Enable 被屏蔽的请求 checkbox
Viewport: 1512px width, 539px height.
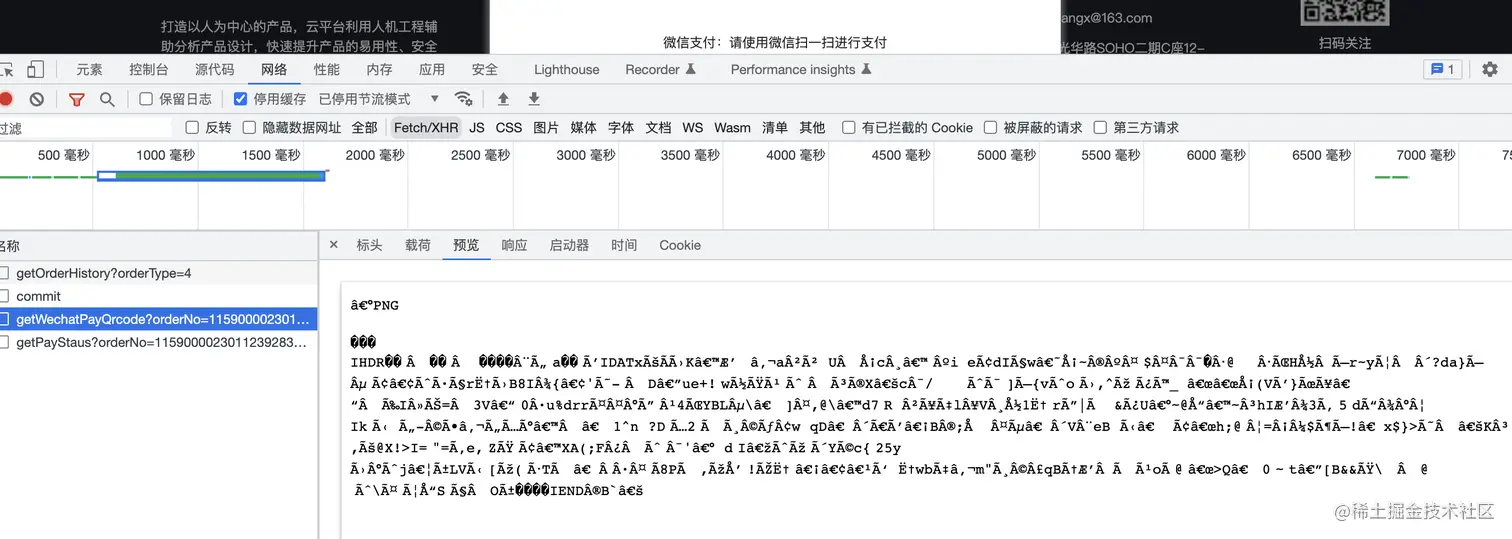click(x=991, y=127)
